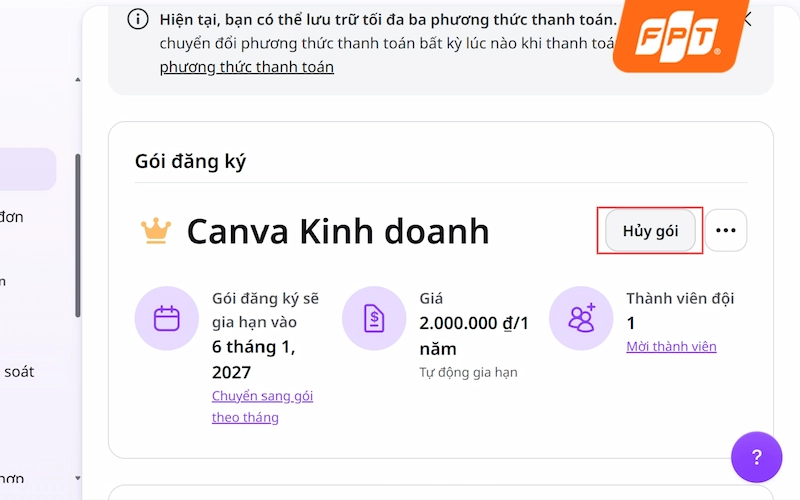The image size is (800, 500).
Task: Click the Canva Kinh doanh plan title
Action: (x=338, y=231)
